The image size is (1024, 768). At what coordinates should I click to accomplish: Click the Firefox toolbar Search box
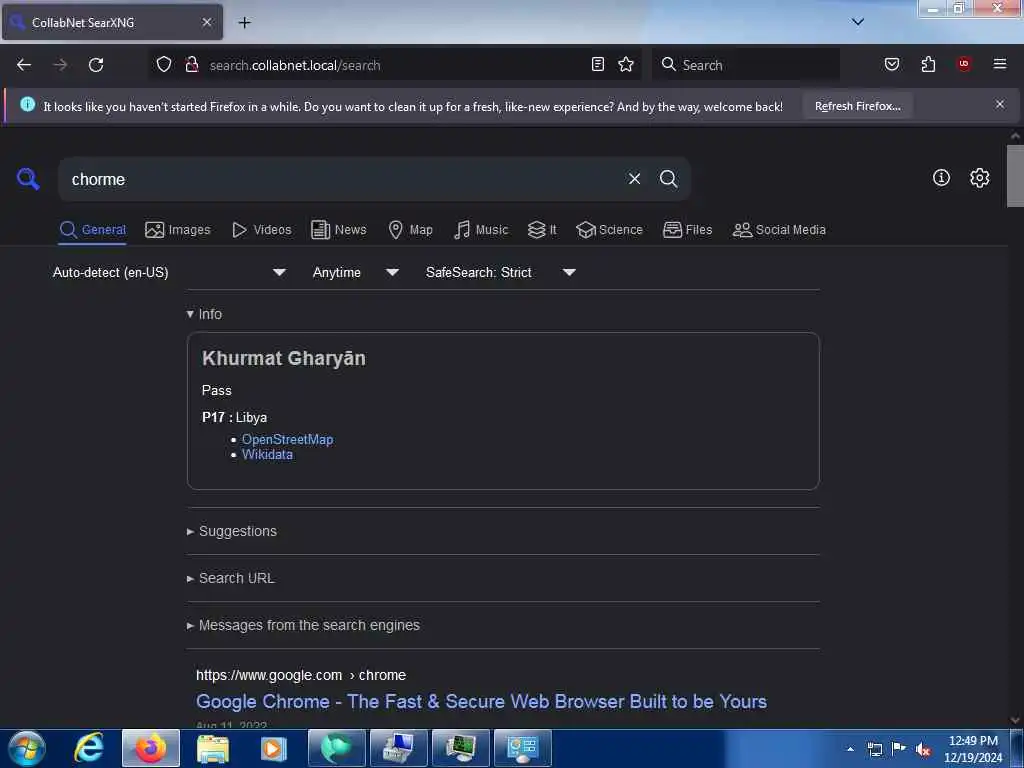pyautogui.click(x=746, y=65)
